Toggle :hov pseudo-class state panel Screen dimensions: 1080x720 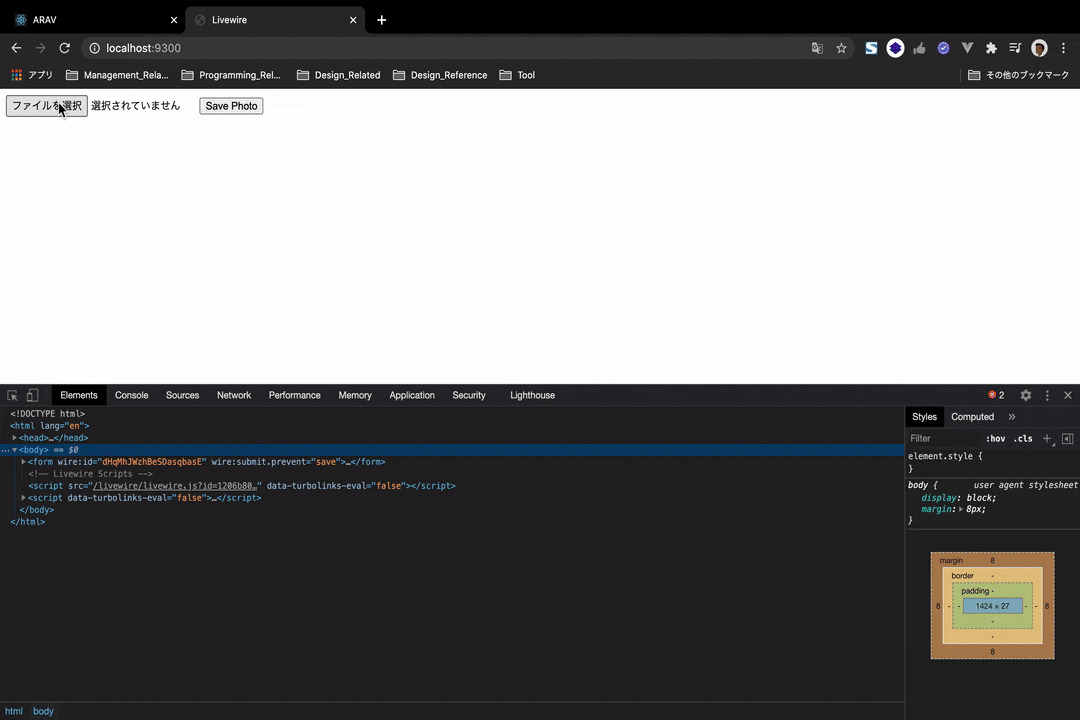click(996, 438)
